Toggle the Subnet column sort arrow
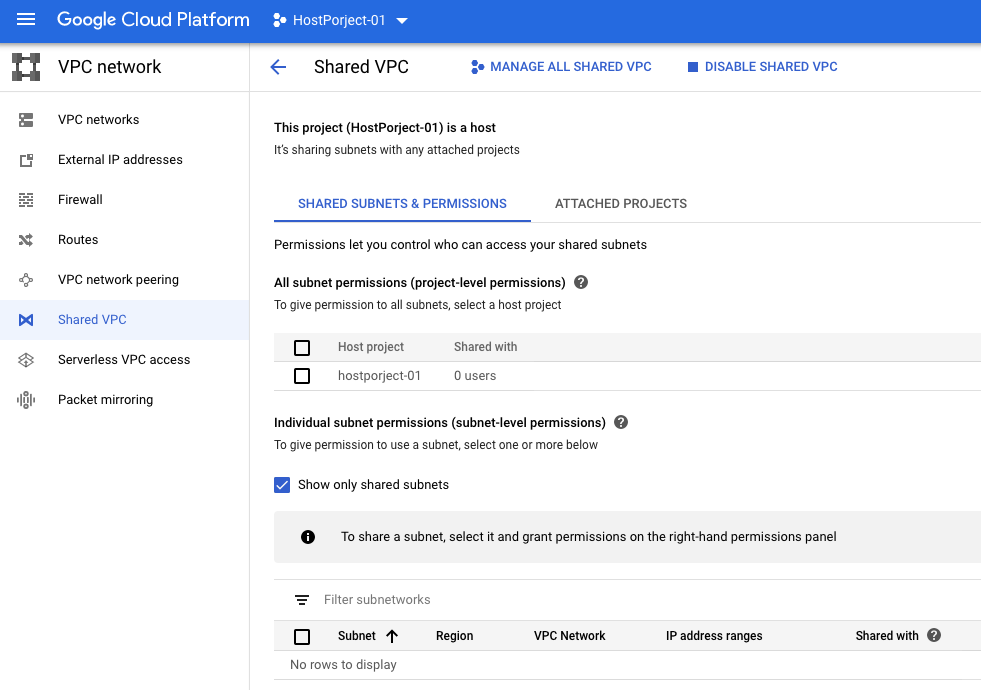Viewport: 981px width, 690px height. click(x=392, y=635)
